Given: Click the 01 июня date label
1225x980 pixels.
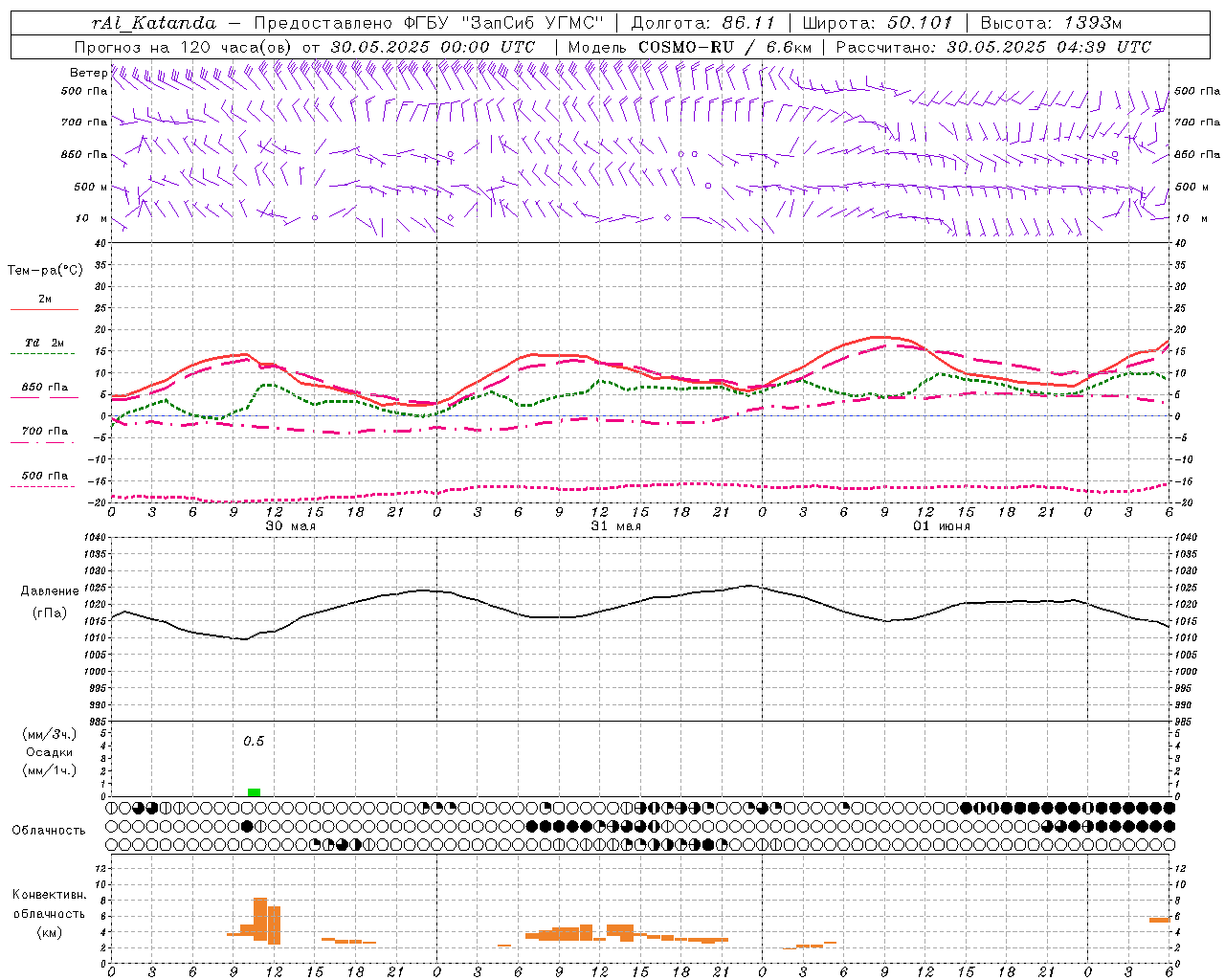Looking at the screenshot, I should click(942, 526).
